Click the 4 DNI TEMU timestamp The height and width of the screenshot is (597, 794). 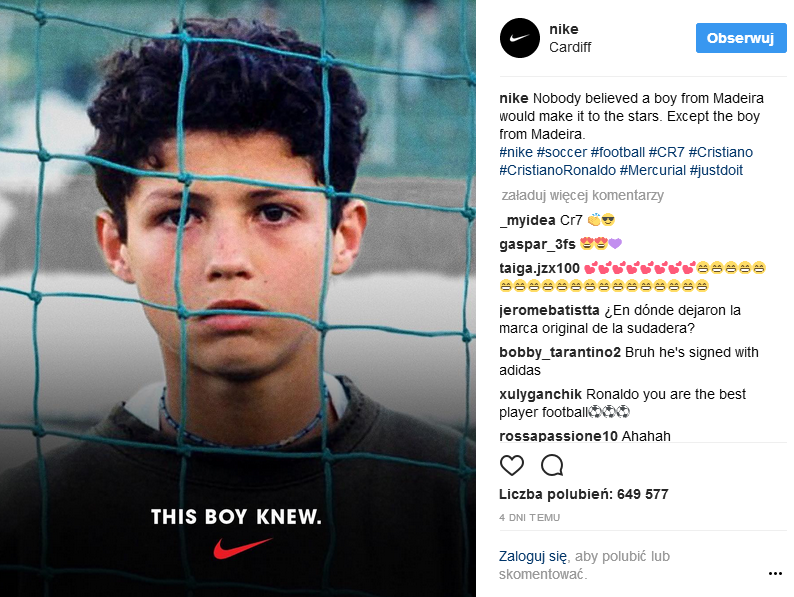530,518
